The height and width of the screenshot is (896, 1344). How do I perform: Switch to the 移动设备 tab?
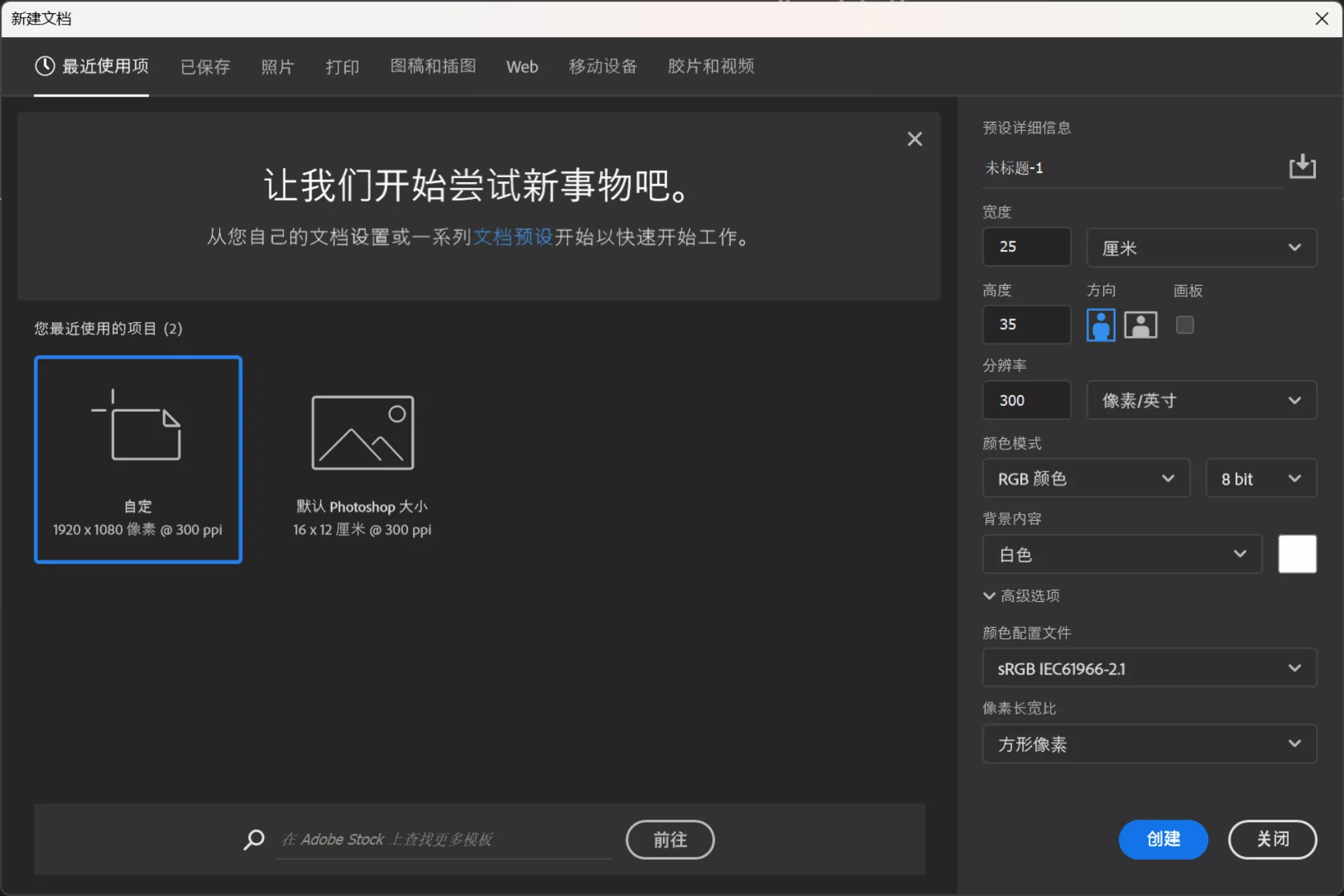(x=603, y=66)
